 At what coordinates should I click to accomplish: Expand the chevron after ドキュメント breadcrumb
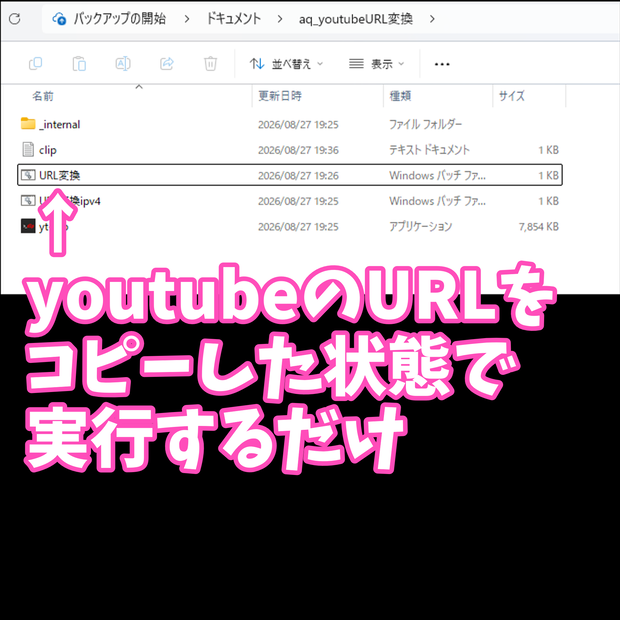click(280, 19)
